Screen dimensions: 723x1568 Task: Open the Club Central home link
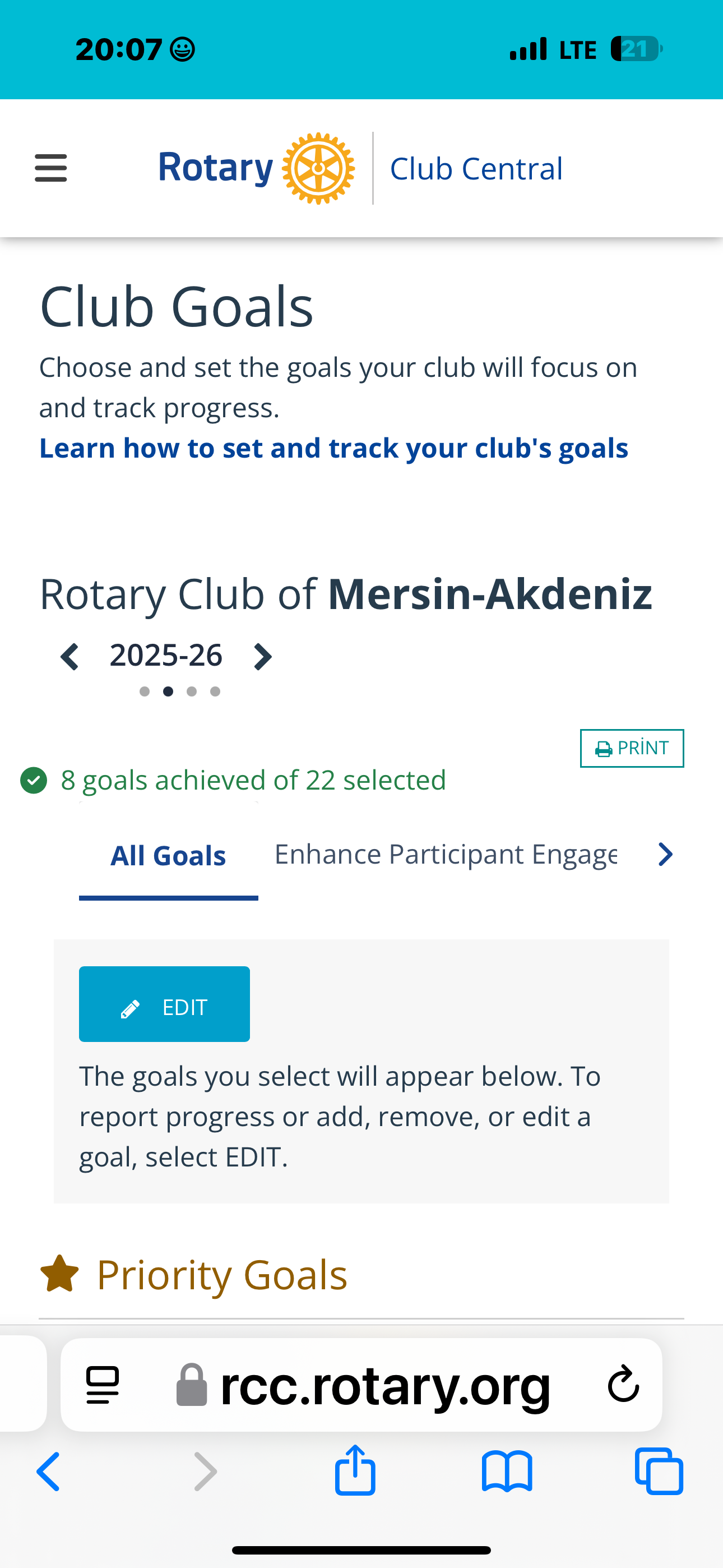[x=476, y=169]
